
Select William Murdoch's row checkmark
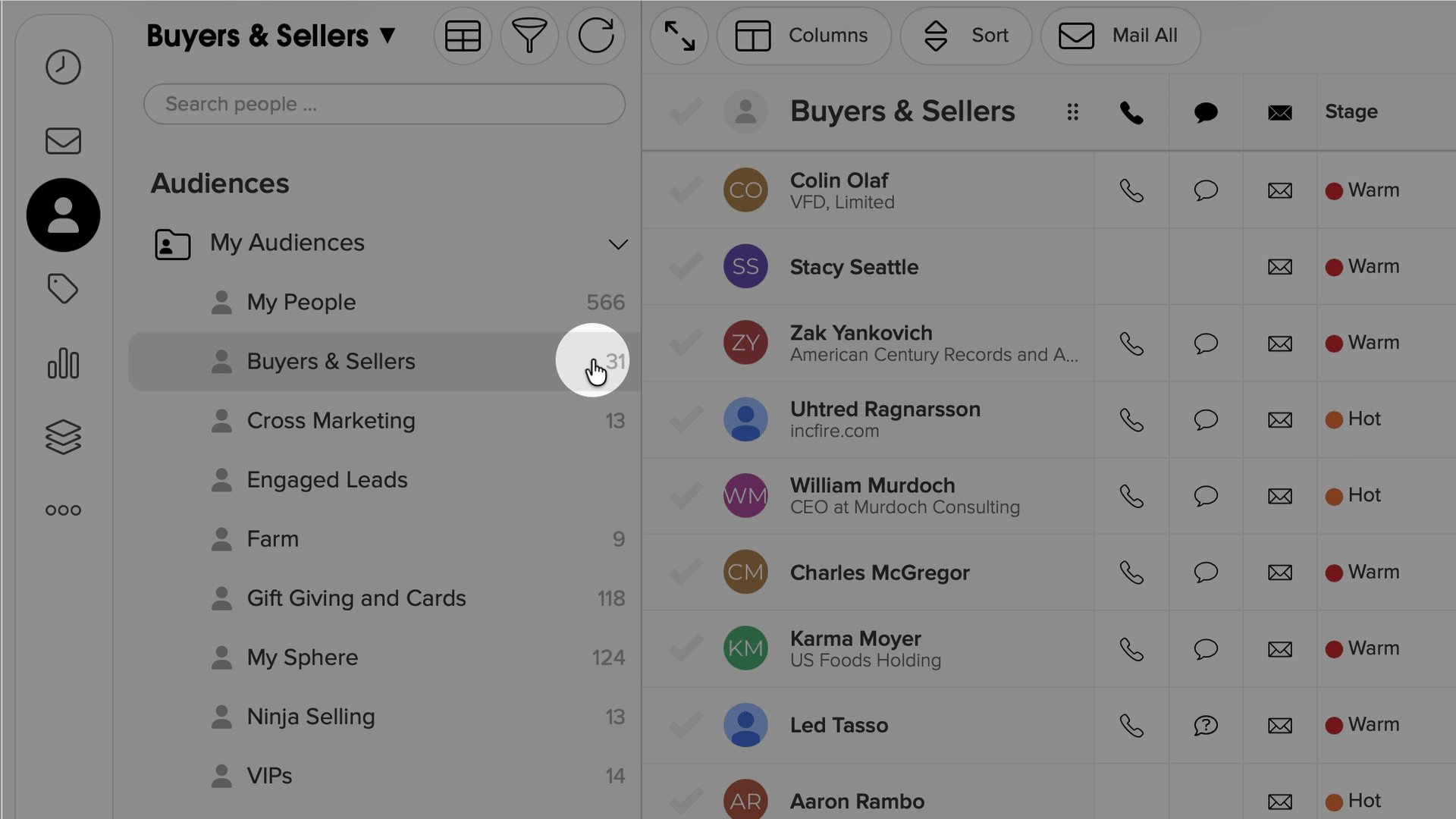(x=686, y=496)
